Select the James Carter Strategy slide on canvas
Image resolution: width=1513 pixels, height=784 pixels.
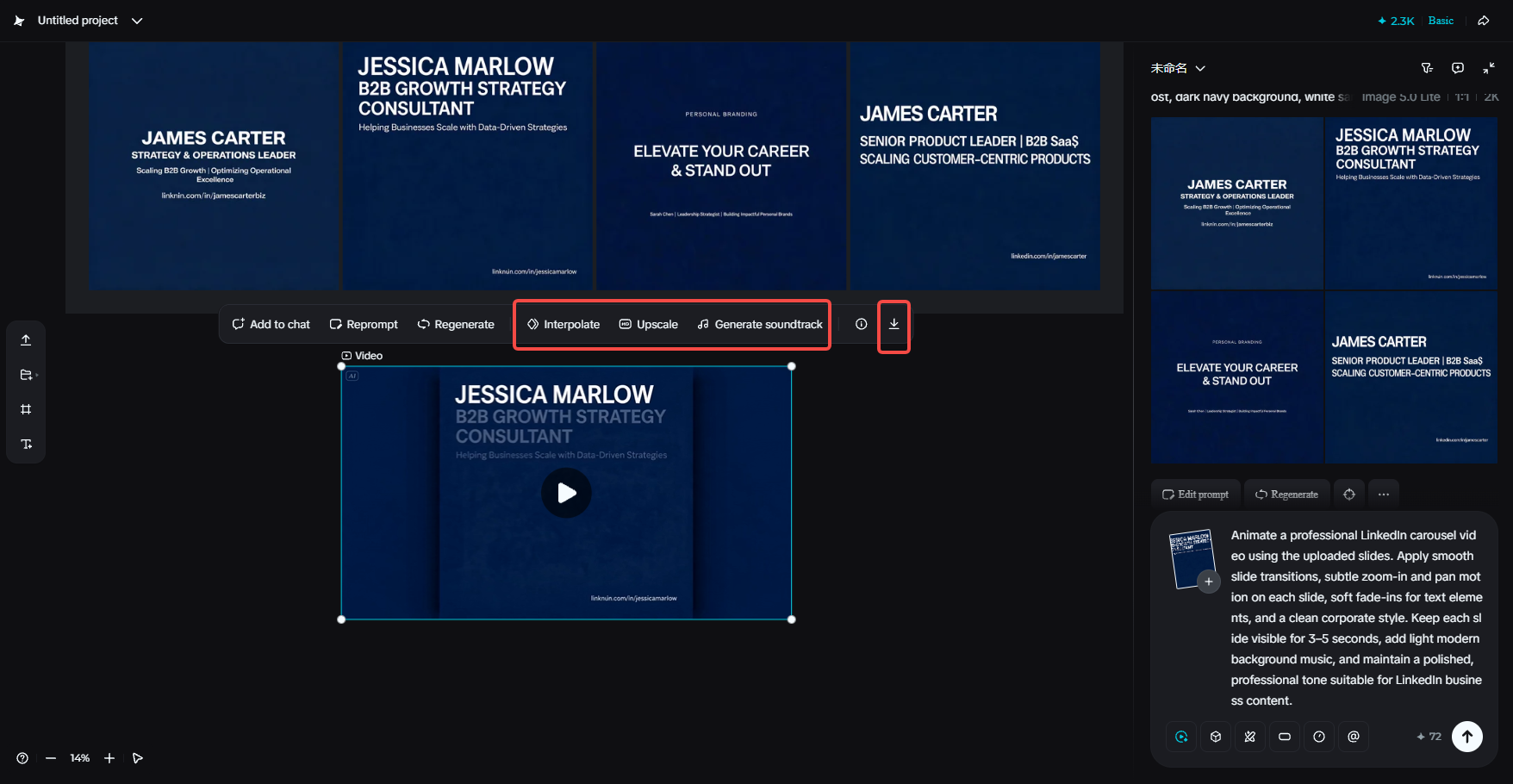pyautogui.click(x=214, y=166)
